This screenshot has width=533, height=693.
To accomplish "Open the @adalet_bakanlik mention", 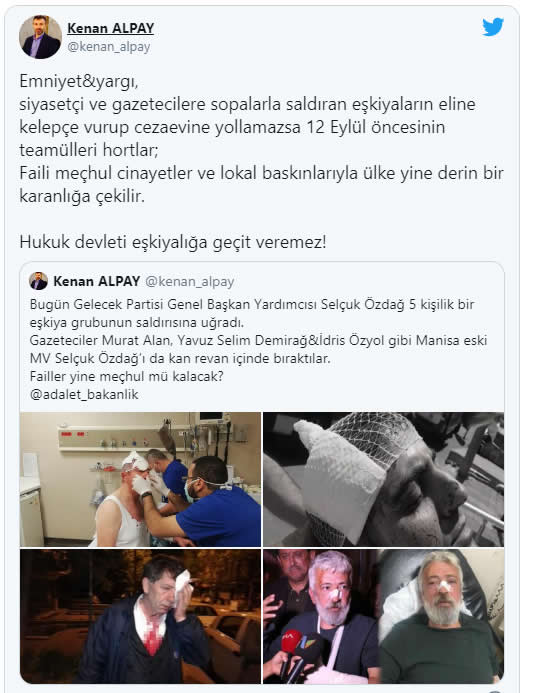I will 84,394.
